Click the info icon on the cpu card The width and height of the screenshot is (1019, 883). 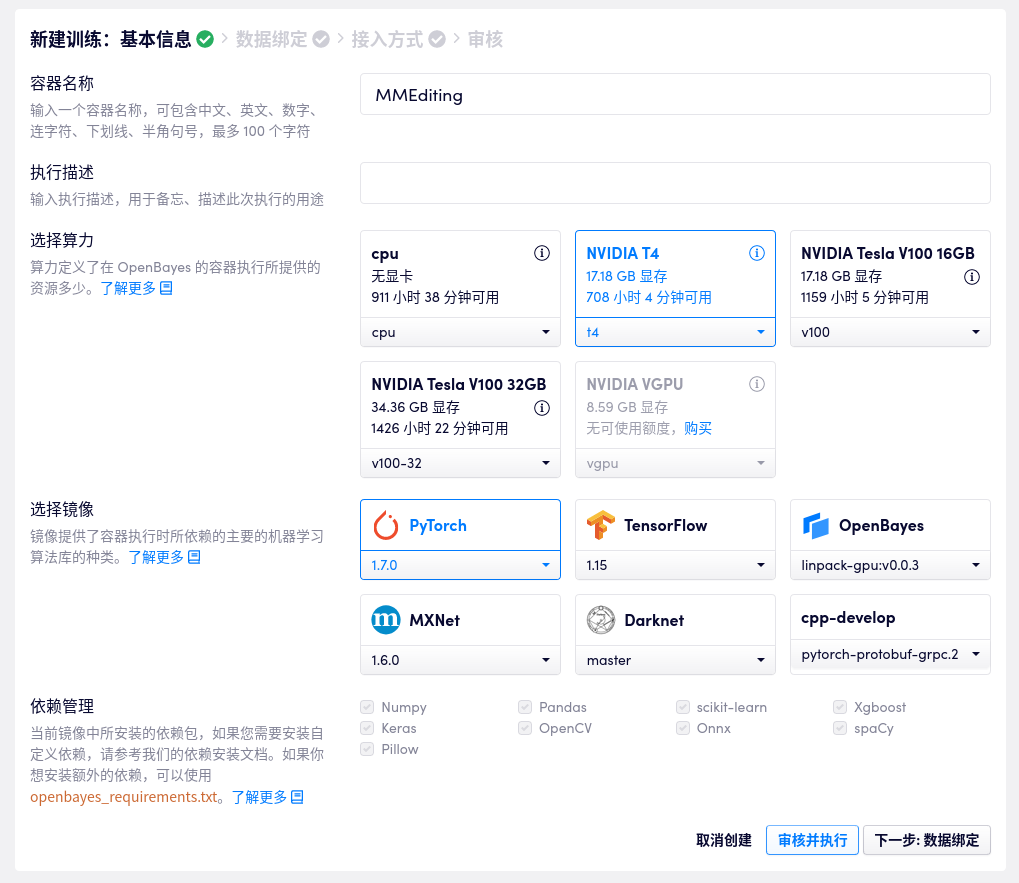[x=542, y=253]
